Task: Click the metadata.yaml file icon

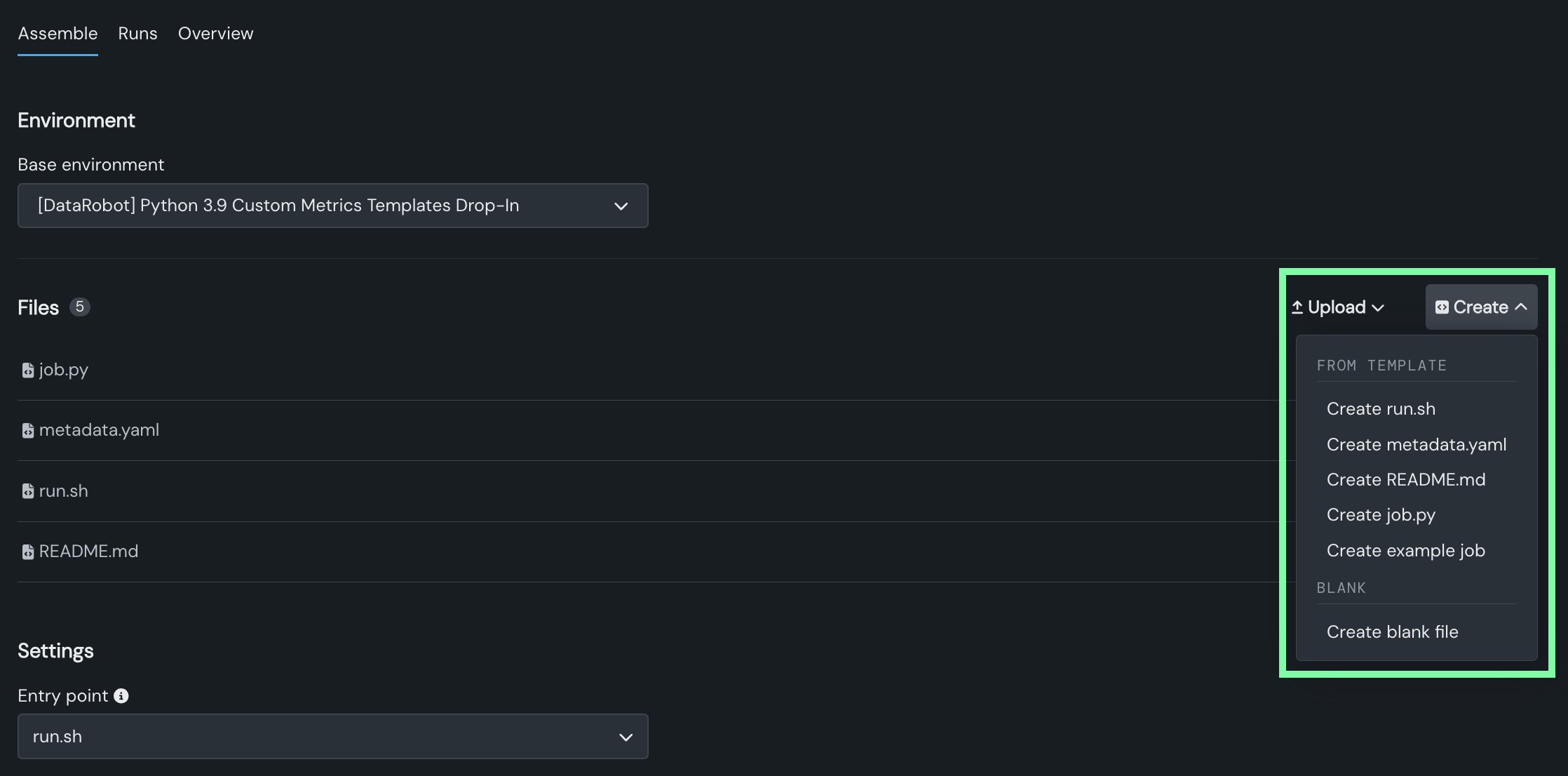Action: coord(28,430)
